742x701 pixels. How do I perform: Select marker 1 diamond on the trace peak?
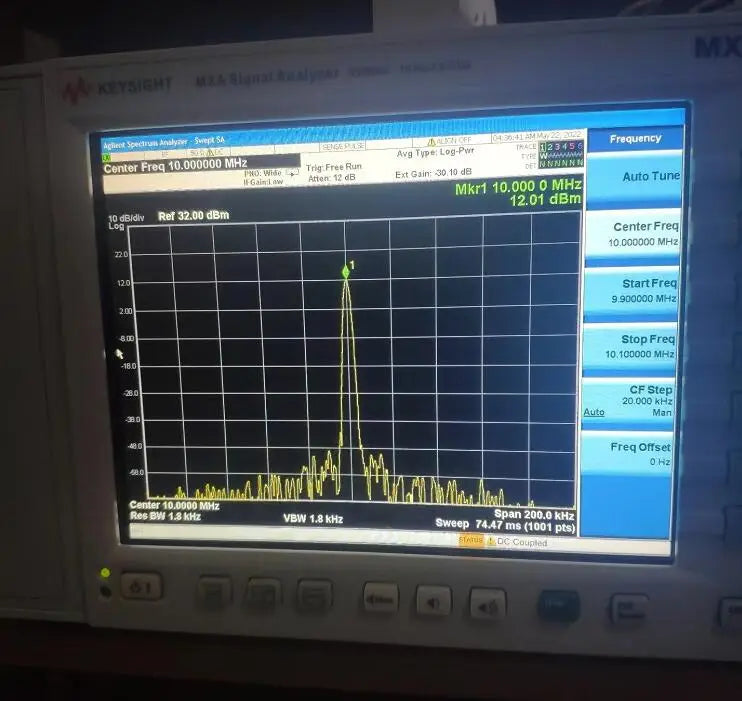pos(346,272)
